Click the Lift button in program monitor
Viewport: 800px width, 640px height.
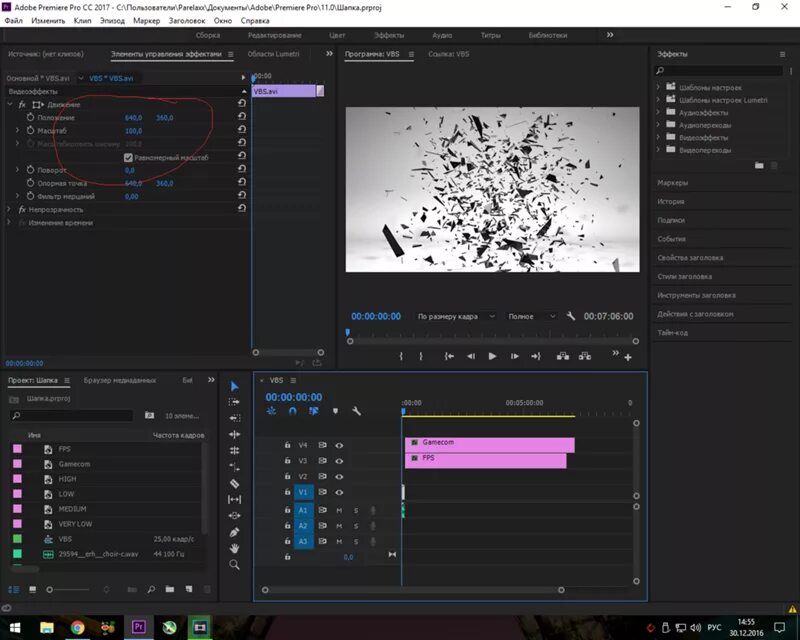point(563,356)
